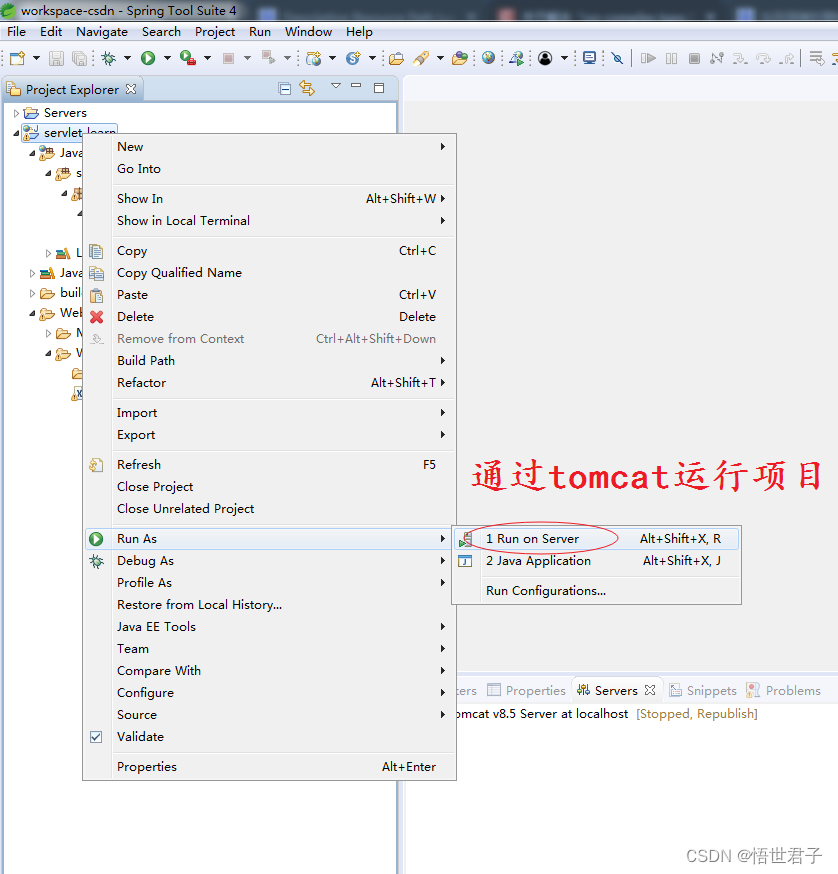Open the Edit menu
The width and height of the screenshot is (838, 874).
(51, 32)
